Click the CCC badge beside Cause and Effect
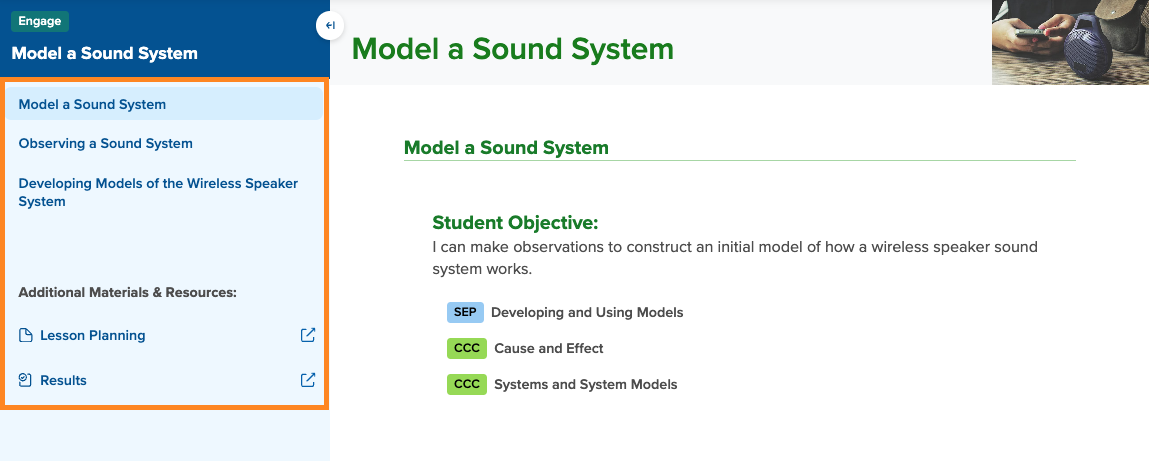 click(x=466, y=348)
